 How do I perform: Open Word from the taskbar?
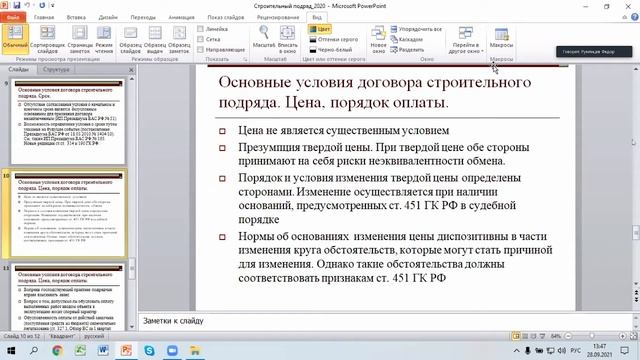pyautogui.click(x=103, y=351)
